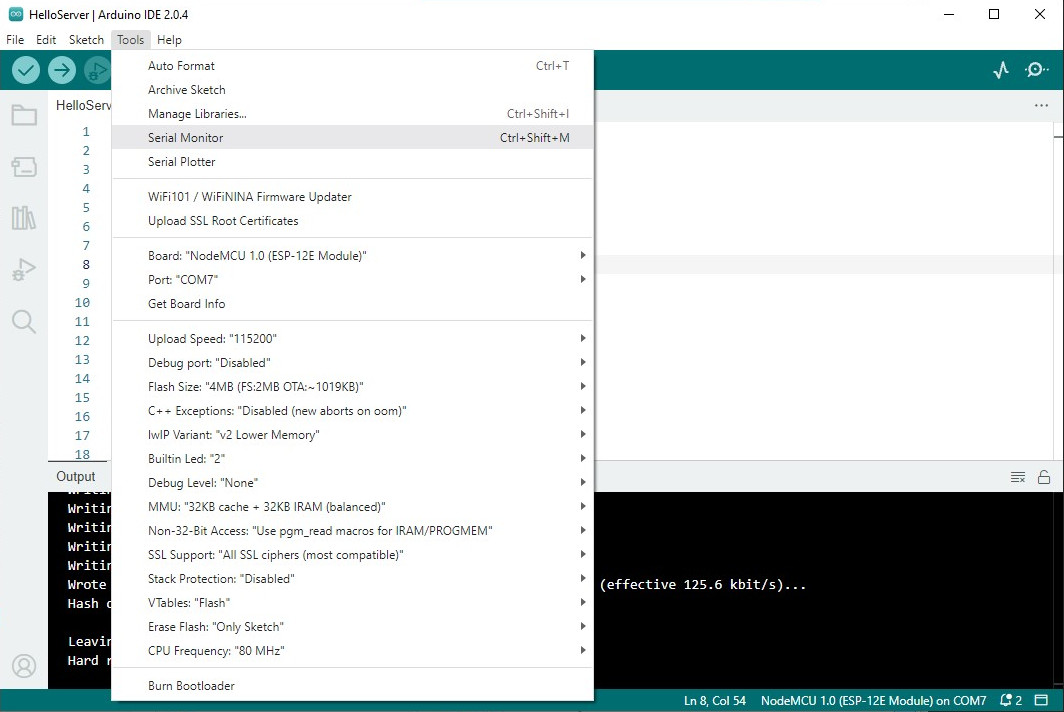Open the Boards Manager sidebar icon
The height and width of the screenshot is (712, 1064).
point(24,166)
